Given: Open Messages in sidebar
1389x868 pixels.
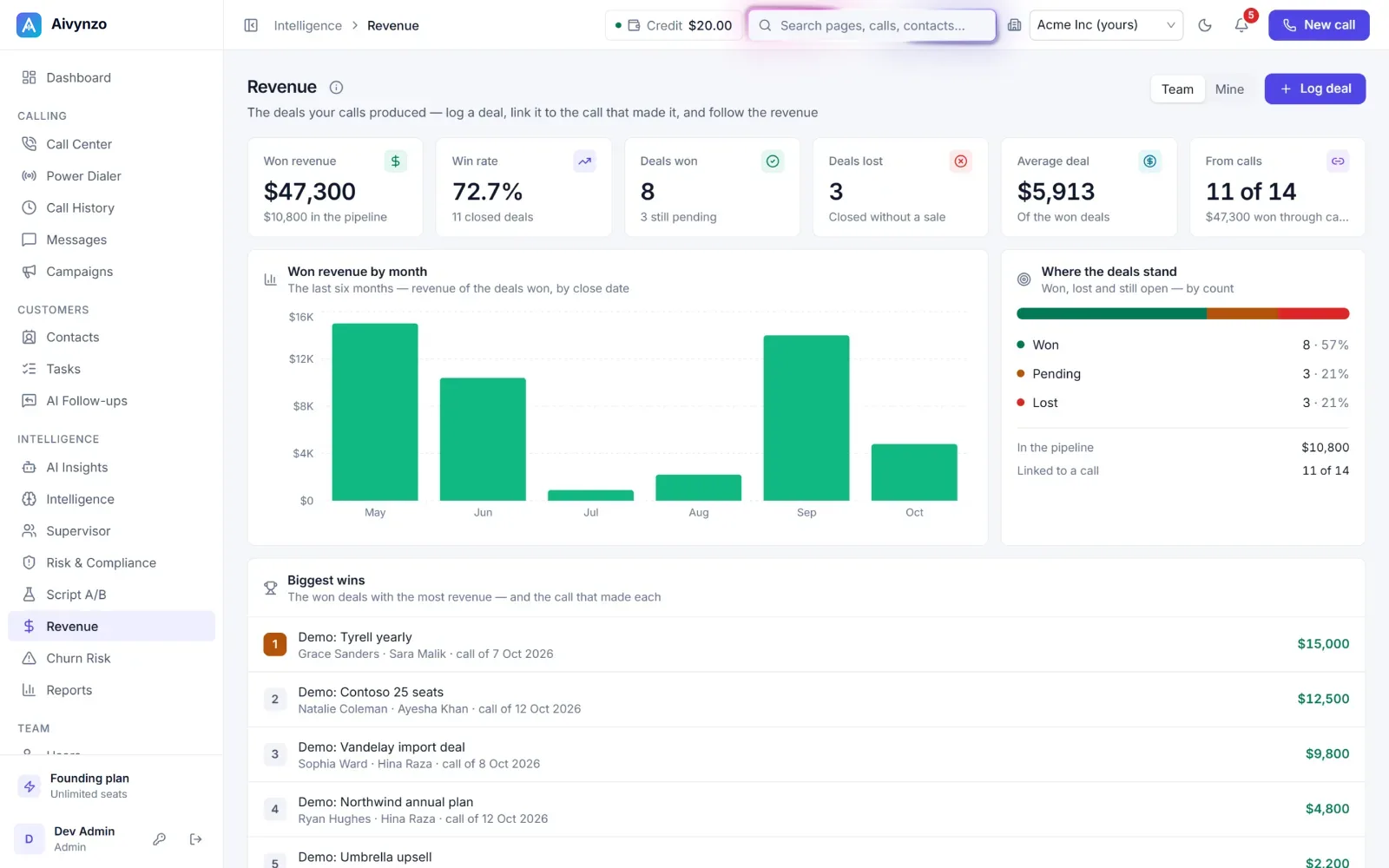Looking at the screenshot, I should 111,240.
